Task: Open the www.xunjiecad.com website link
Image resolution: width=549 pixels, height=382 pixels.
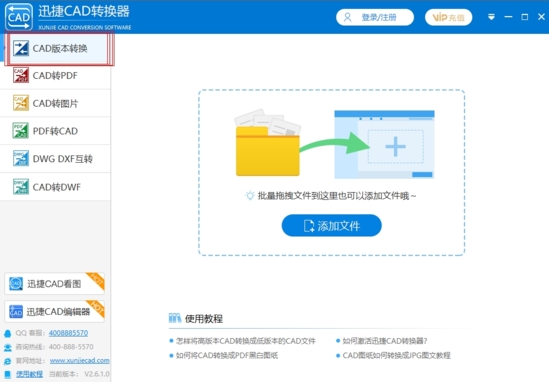Action: click(x=79, y=360)
